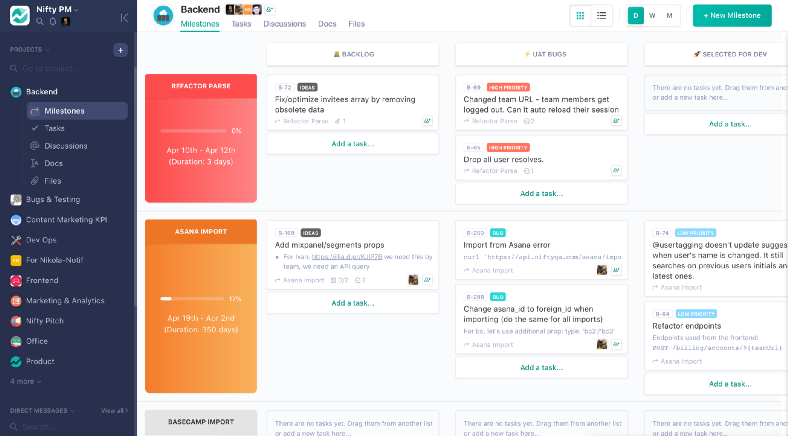Click the user avatar beside the bell
This screenshot has width=788, height=436.
65,22
